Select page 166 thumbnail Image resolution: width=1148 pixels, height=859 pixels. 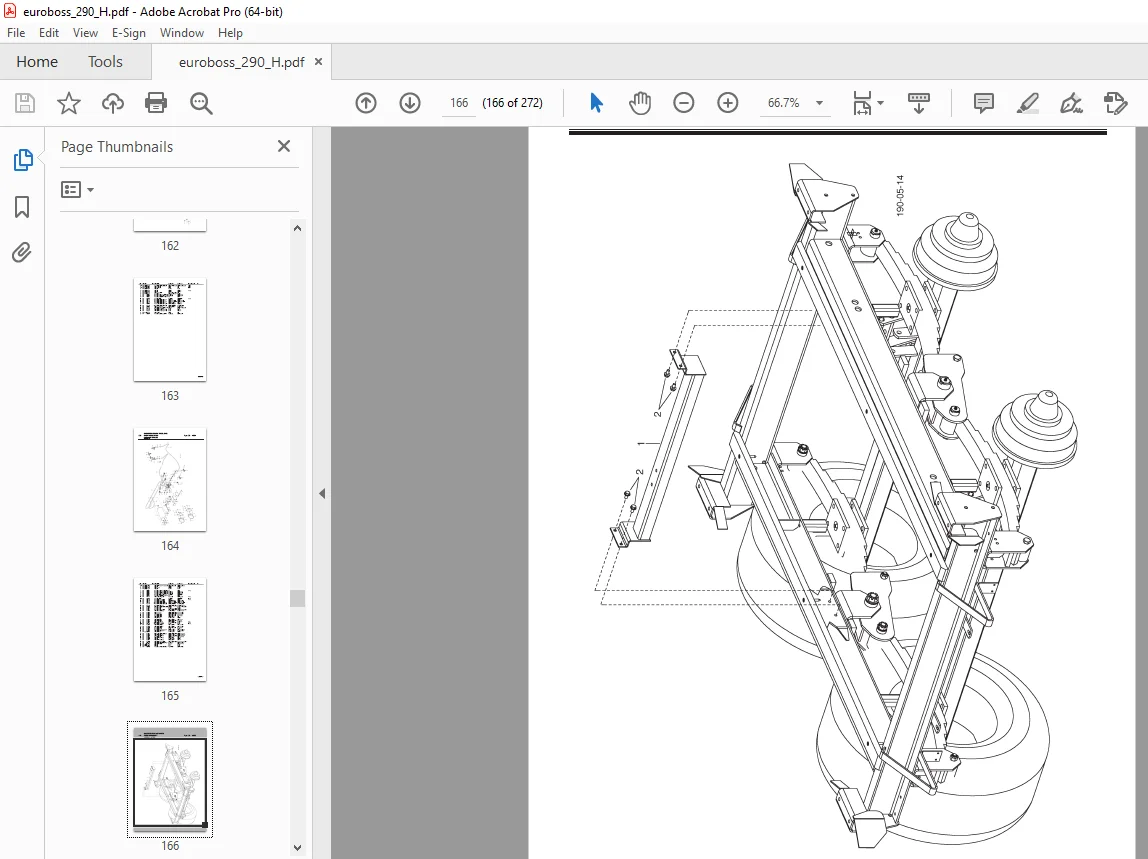click(x=170, y=780)
